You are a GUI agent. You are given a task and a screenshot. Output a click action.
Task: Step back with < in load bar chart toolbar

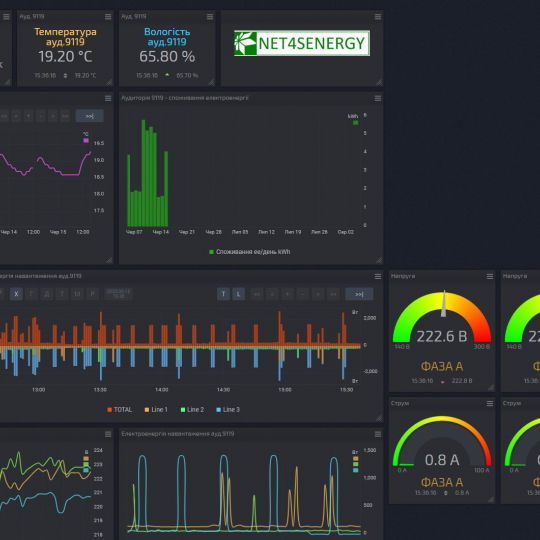pyautogui.click(x=272, y=294)
